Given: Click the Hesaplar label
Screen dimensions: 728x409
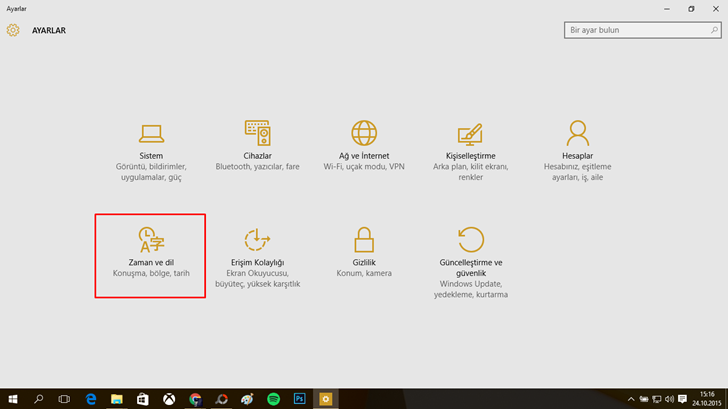Looking at the screenshot, I should click(x=578, y=156).
